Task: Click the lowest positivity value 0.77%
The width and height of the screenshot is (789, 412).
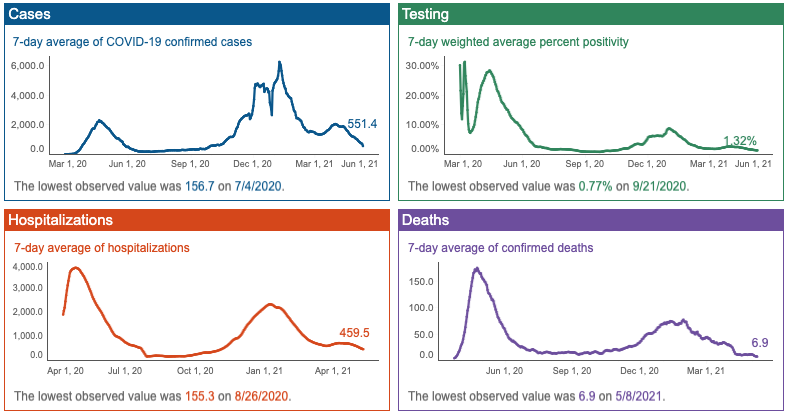Action: point(599,186)
